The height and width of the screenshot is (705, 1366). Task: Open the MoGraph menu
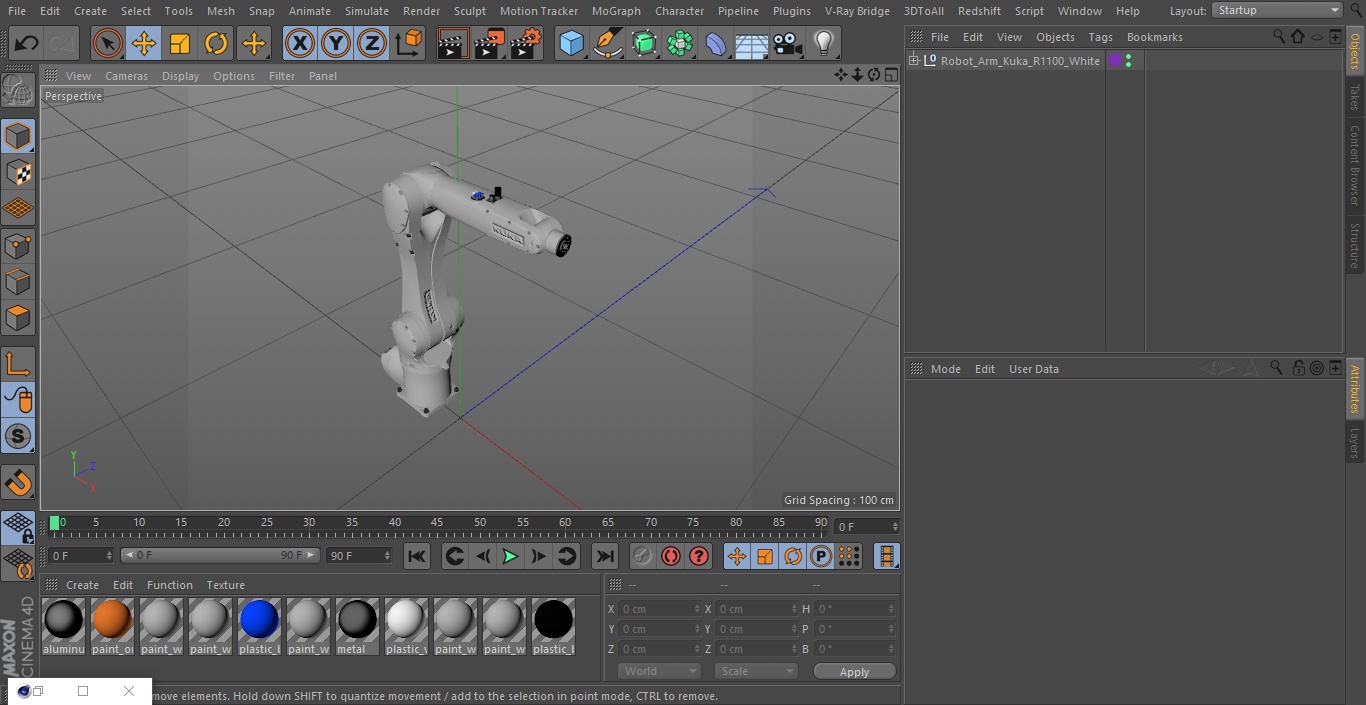tap(616, 11)
